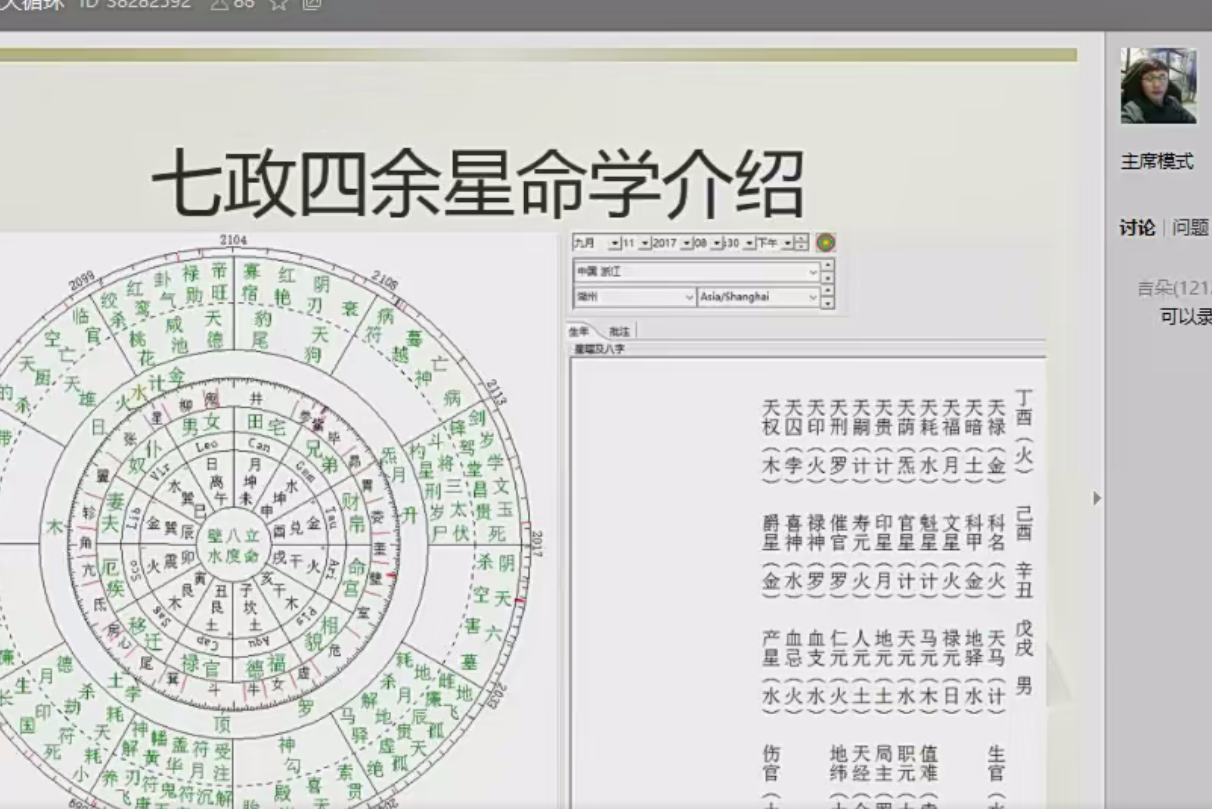1212x809 pixels.
Task: Open the 湖州 city dropdown
Action: [x=688, y=297]
